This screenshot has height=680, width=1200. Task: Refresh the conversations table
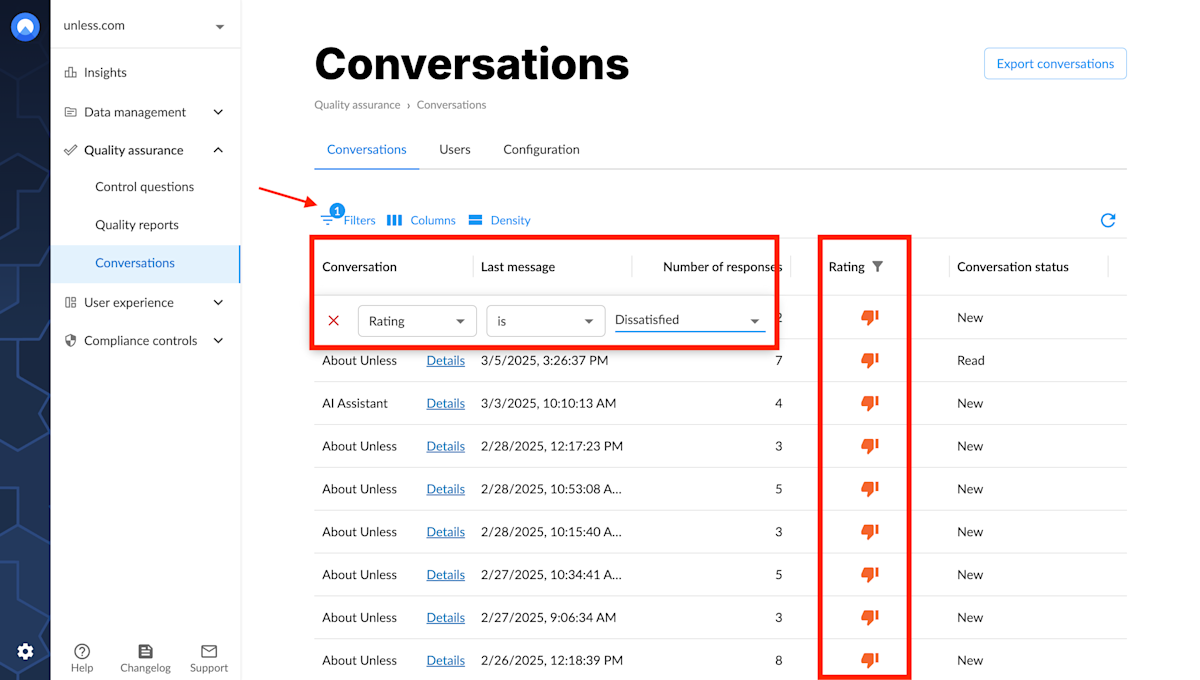coord(1107,220)
